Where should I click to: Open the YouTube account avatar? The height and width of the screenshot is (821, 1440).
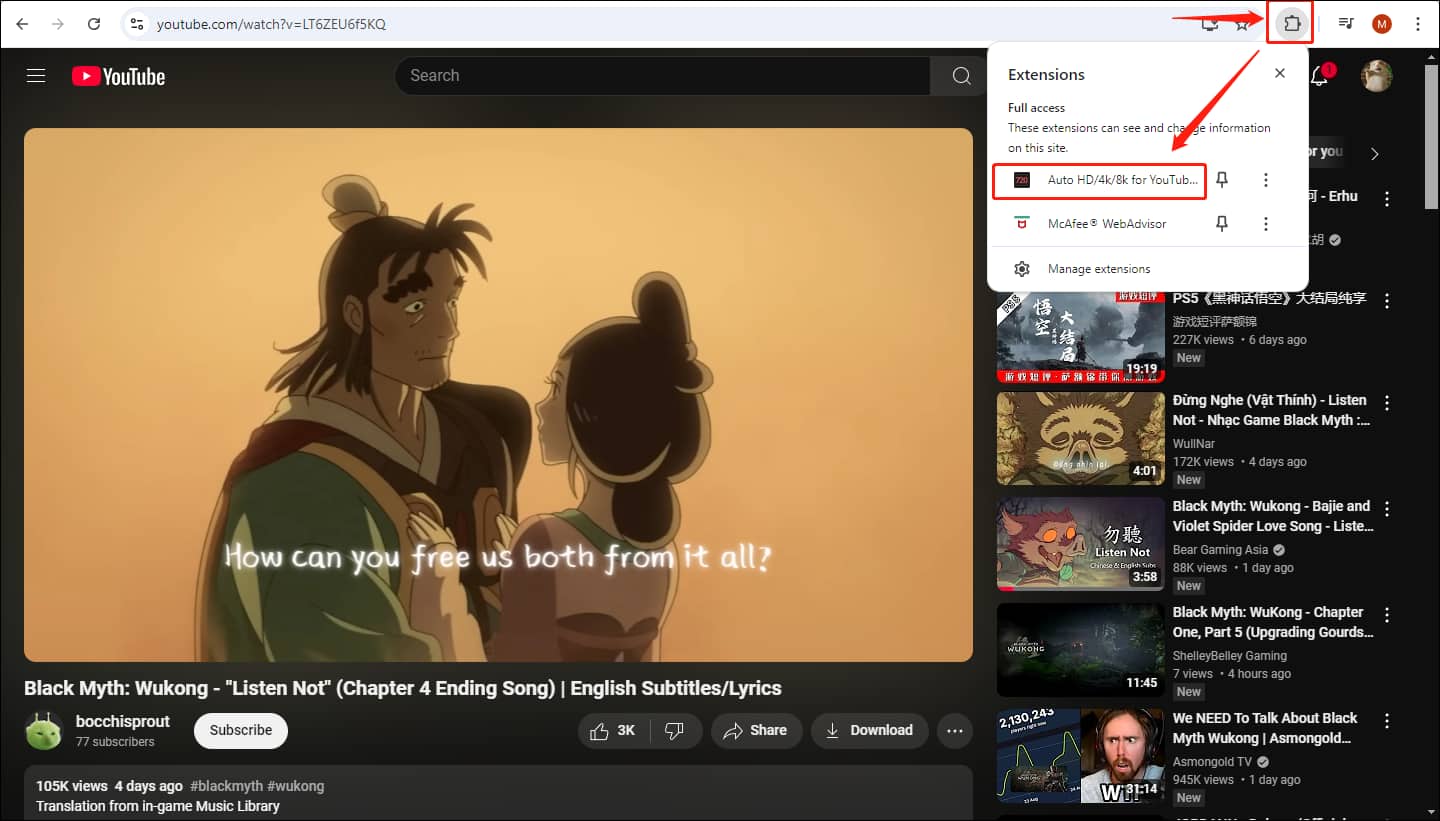tap(1377, 76)
